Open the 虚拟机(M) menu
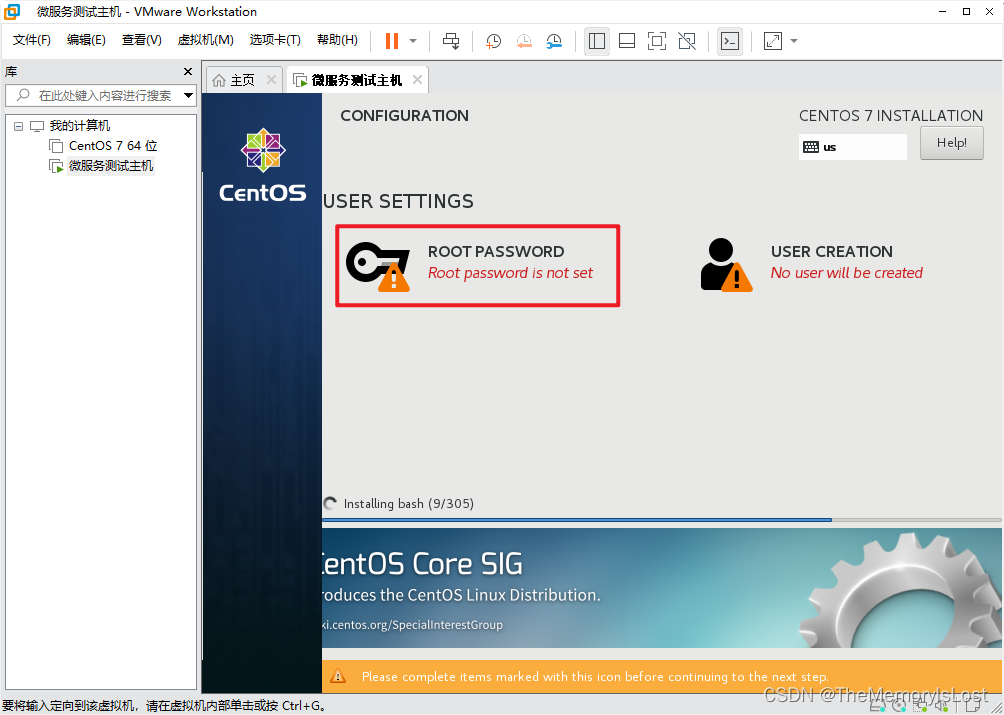 tap(205, 40)
